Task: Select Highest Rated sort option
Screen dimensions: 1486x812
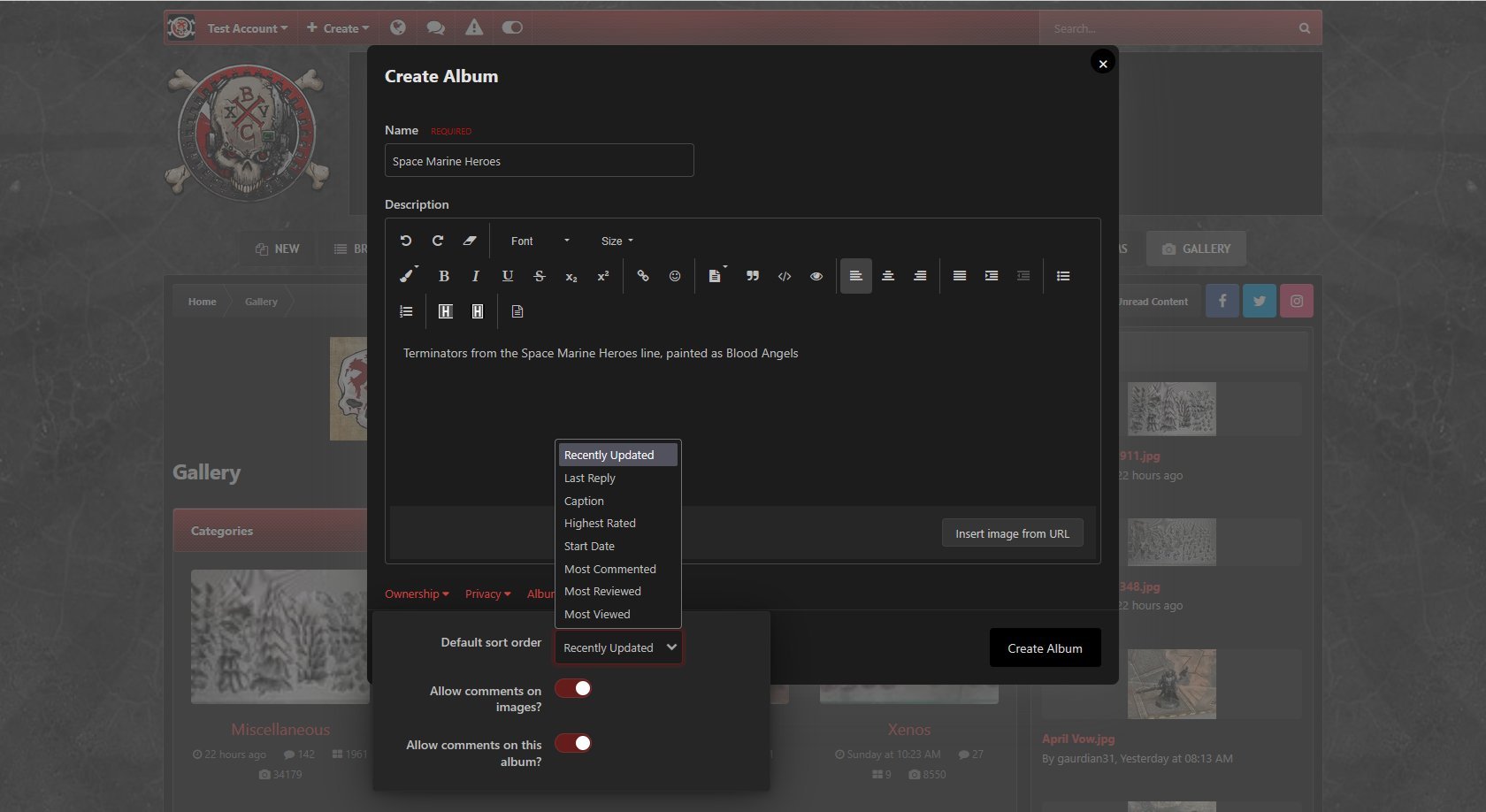Action: (x=600, y=524)
